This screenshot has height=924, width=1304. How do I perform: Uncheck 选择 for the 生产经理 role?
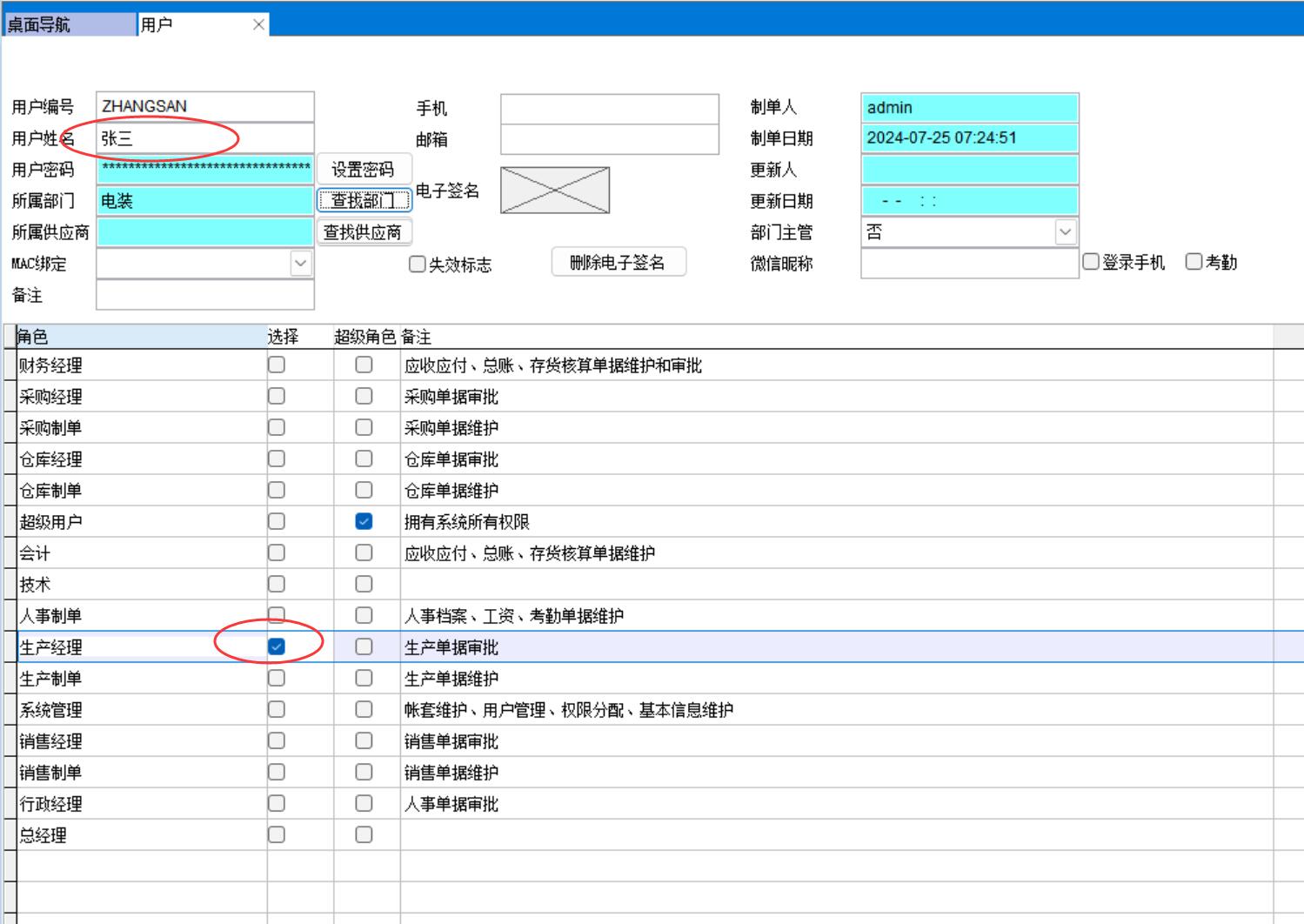coord(277,646)
